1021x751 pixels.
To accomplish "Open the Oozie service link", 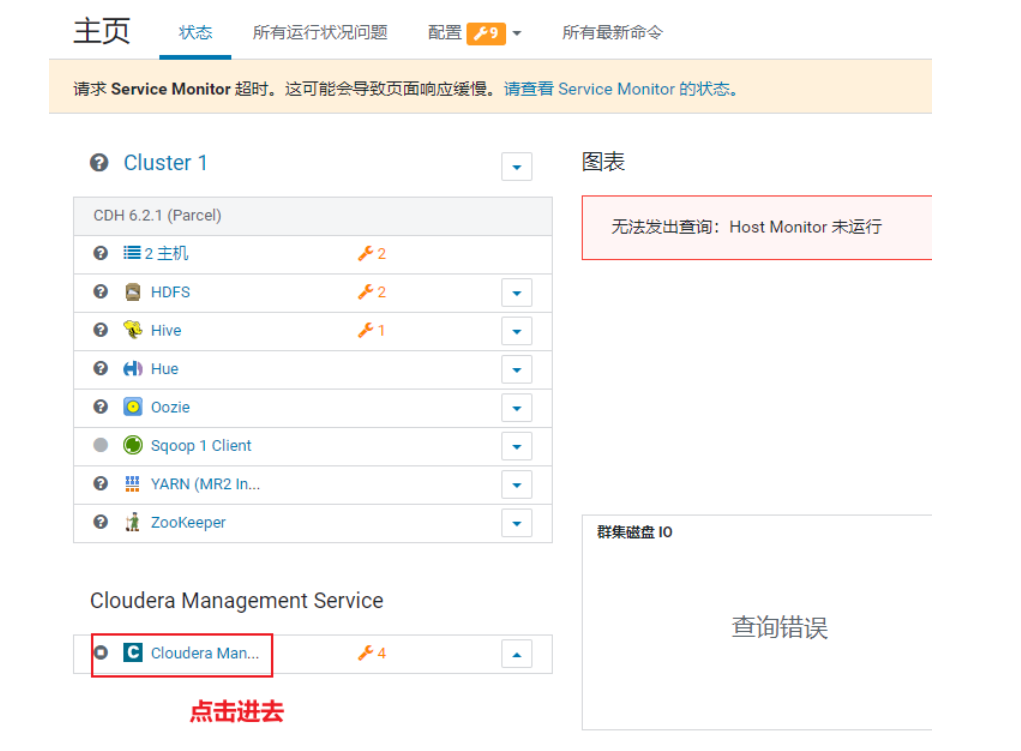I will click(171, 407).
